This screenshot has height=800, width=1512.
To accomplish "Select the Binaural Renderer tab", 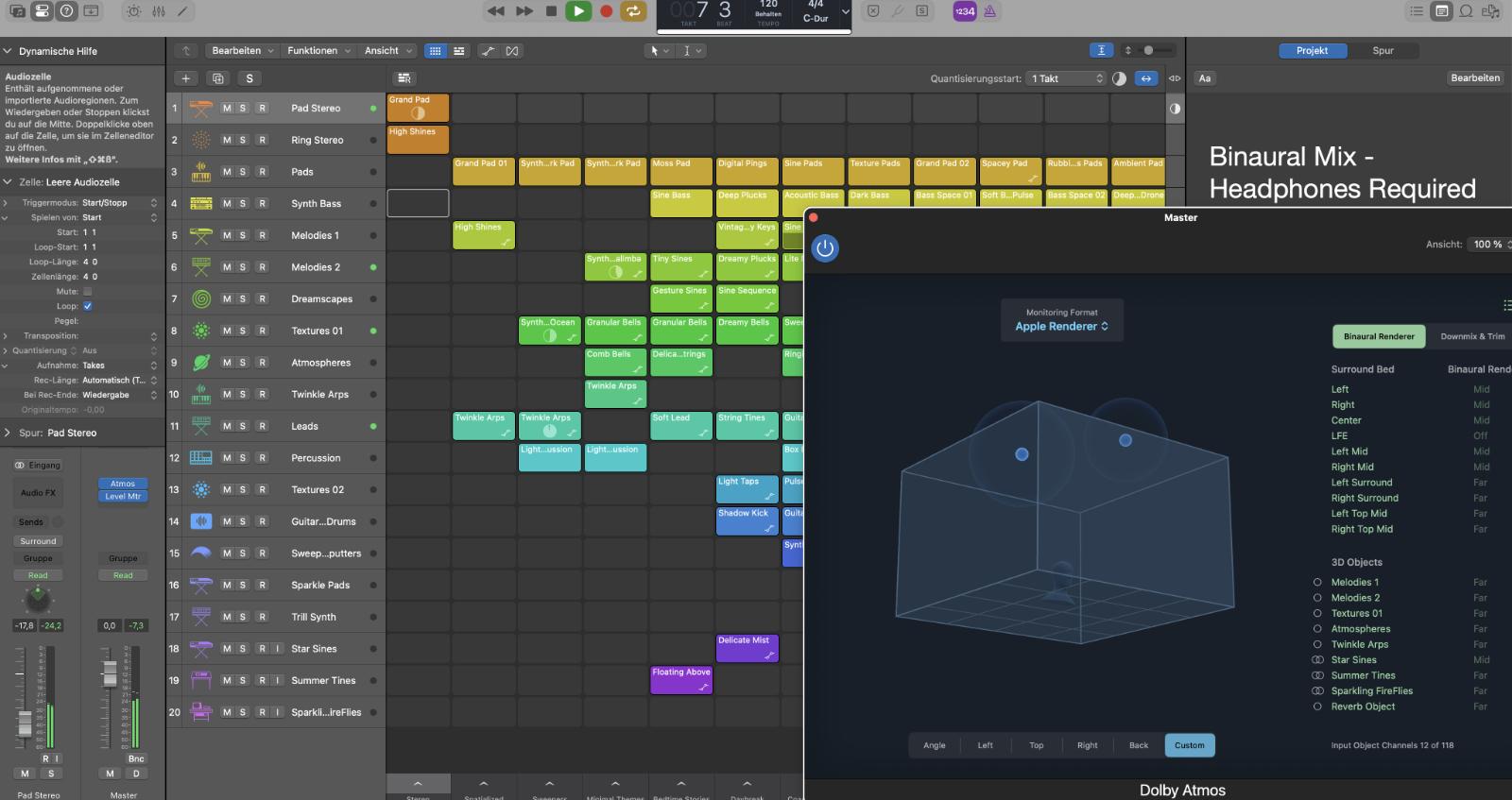I will pyautogui.click(x=1379, y=336).
